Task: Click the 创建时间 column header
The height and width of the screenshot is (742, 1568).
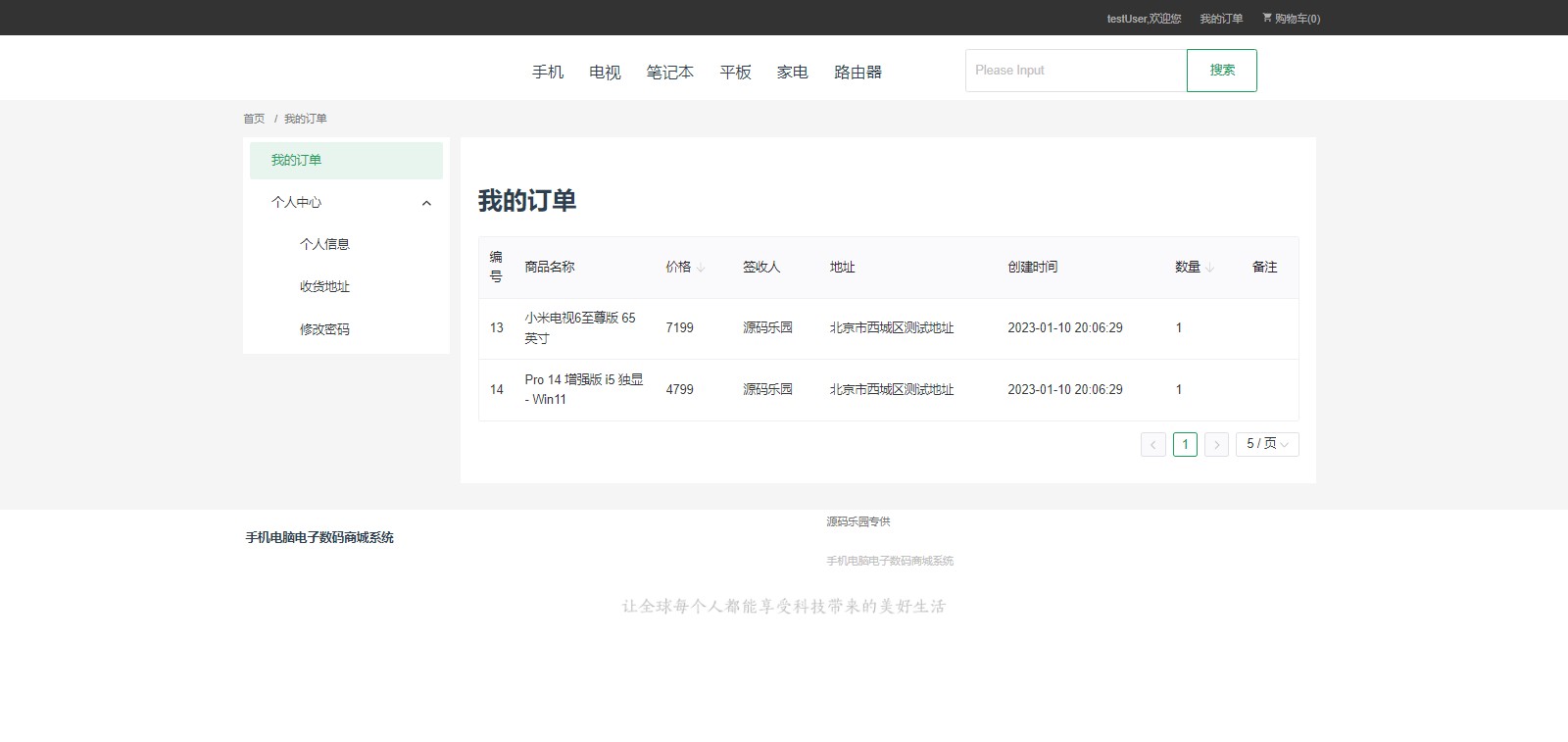Action: click(1033, 267)
